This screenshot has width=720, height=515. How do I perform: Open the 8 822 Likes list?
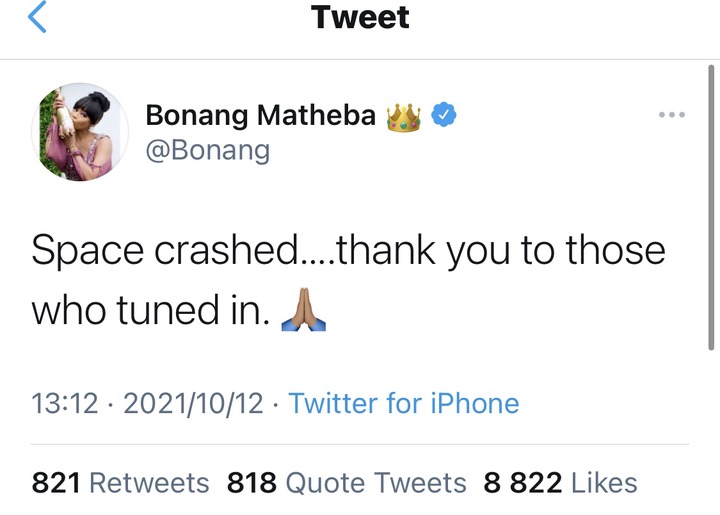[x=560, y=483]
